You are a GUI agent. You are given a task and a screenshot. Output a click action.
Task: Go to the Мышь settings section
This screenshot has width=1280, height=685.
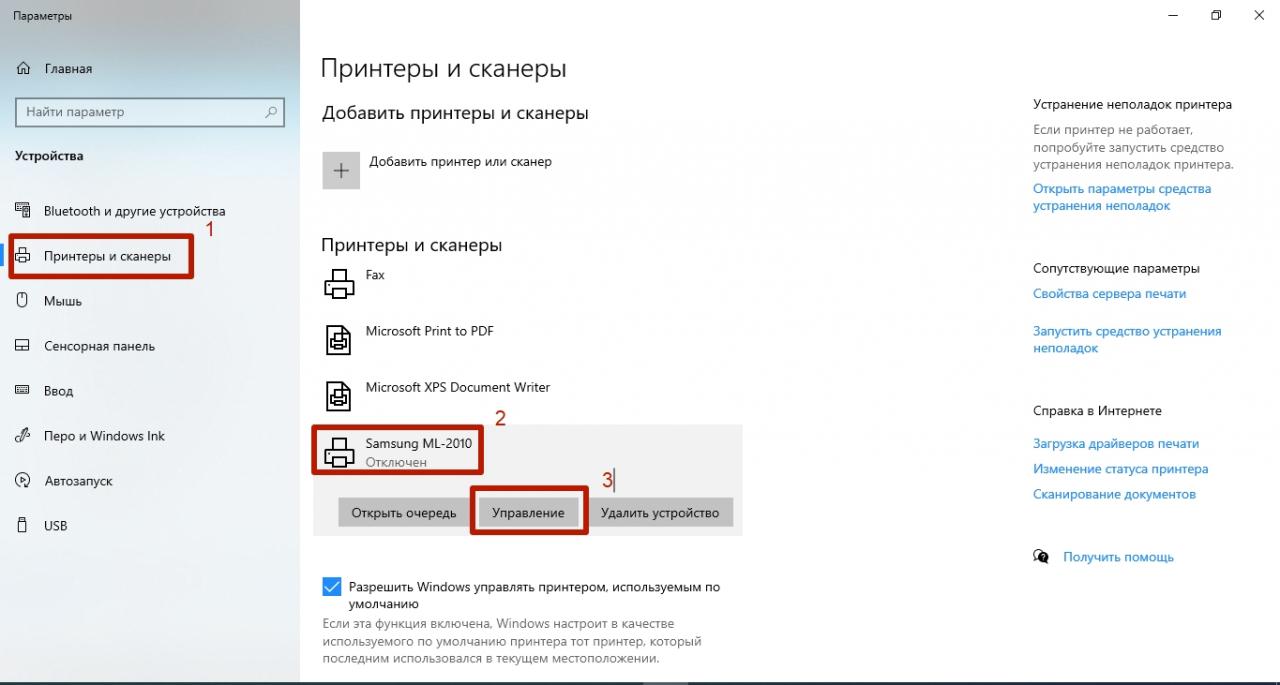62,301
